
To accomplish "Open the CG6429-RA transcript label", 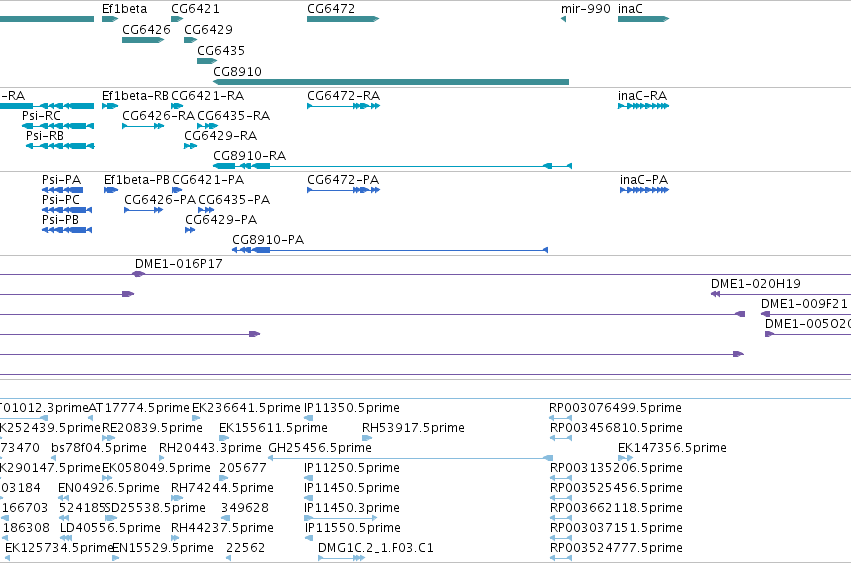I will click(221, 136).
